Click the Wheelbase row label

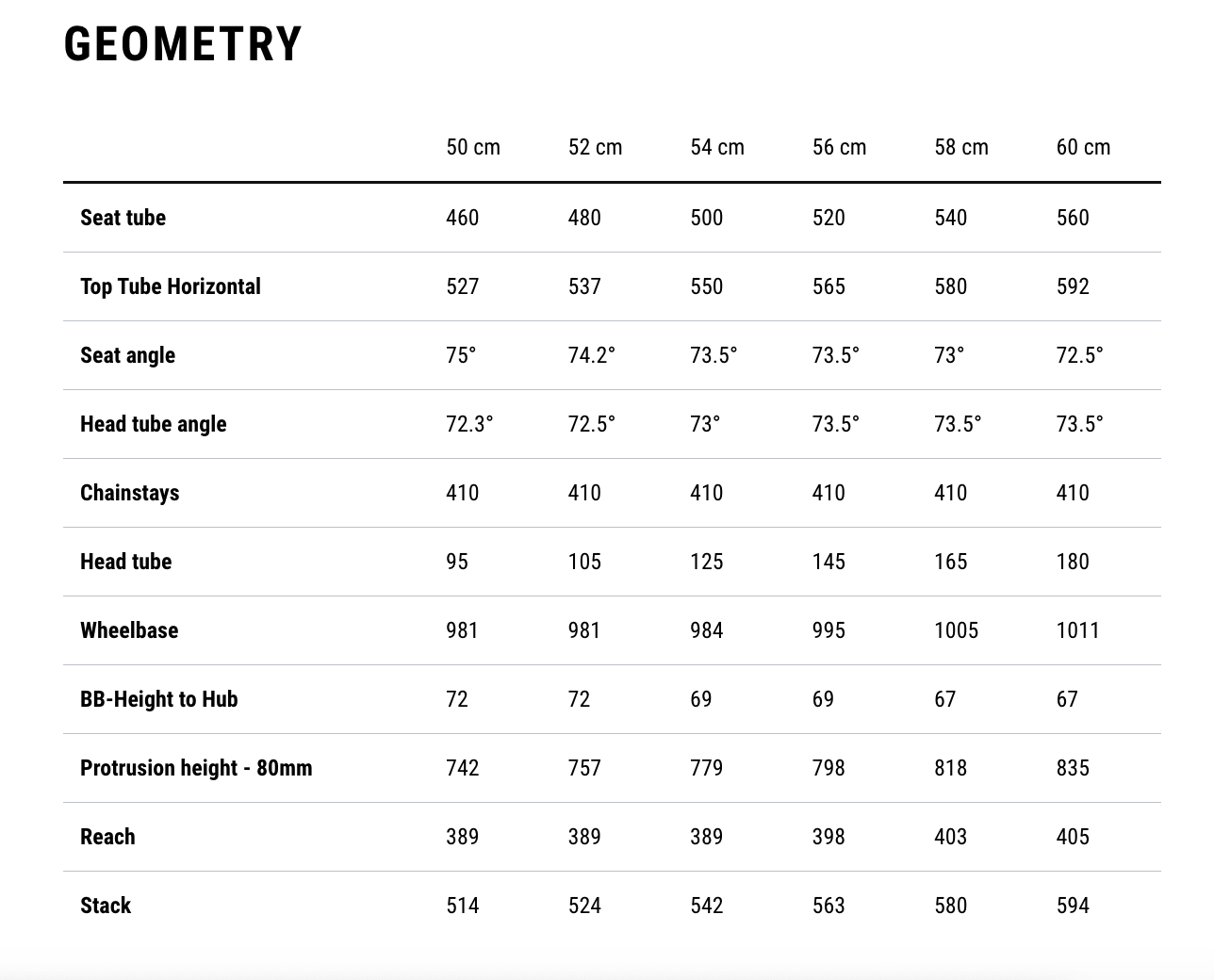(129, 630)
